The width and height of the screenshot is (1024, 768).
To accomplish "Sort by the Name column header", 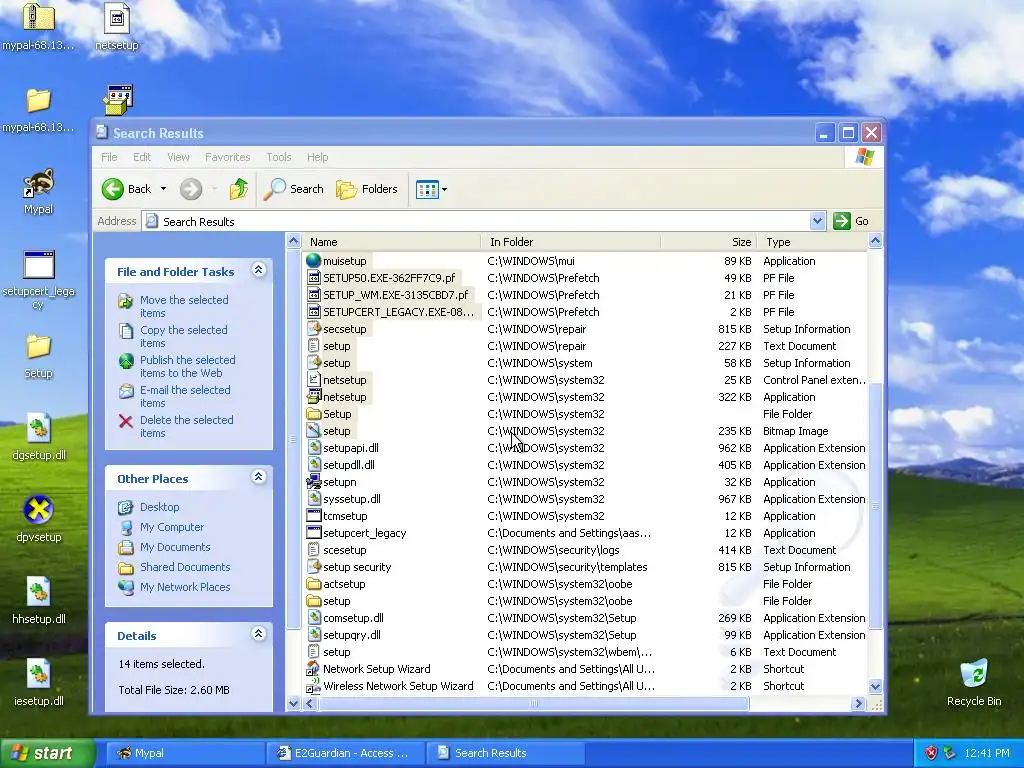I will pyautogui.click(x=391, y=242).
